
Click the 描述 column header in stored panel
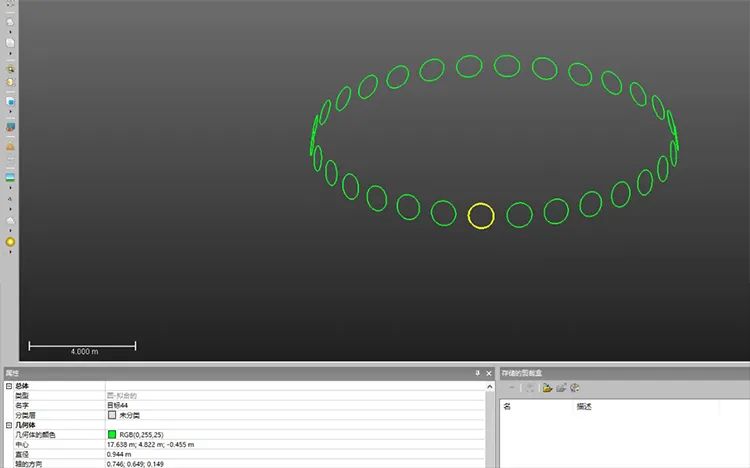click(584, 406)
